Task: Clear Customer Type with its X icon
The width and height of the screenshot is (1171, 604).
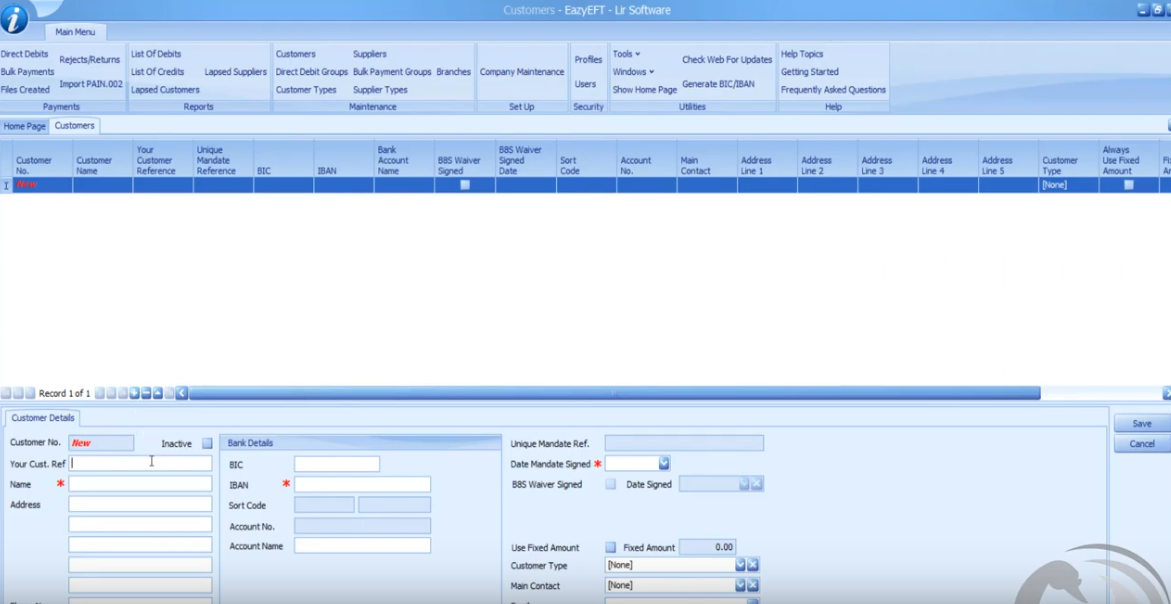Action: coord(754,565)
